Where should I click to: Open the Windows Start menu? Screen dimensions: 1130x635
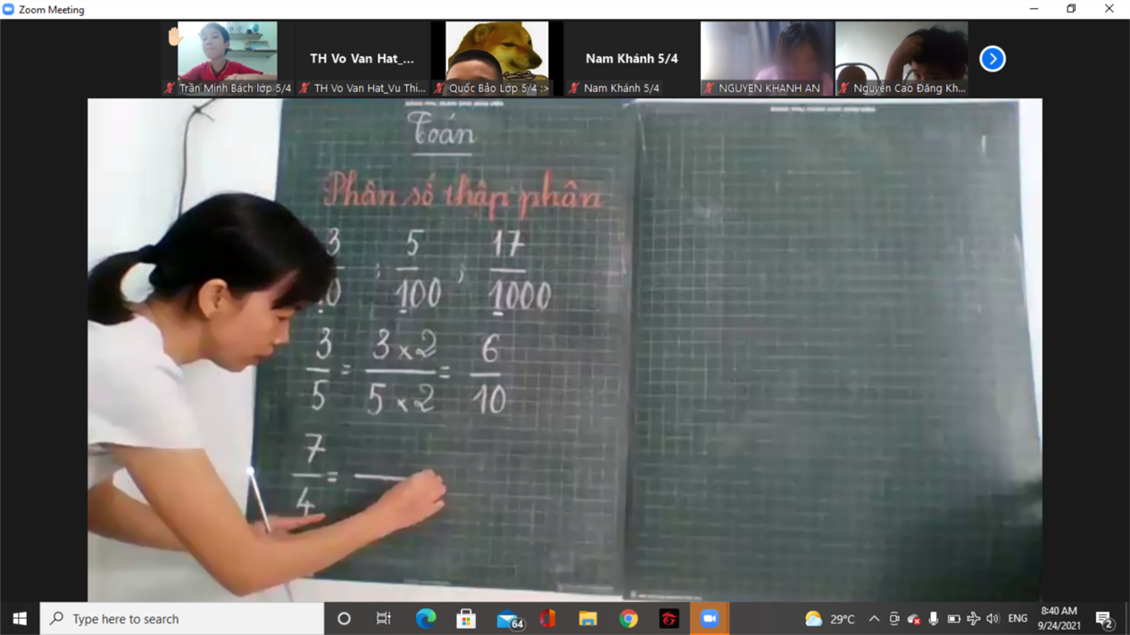19,619
